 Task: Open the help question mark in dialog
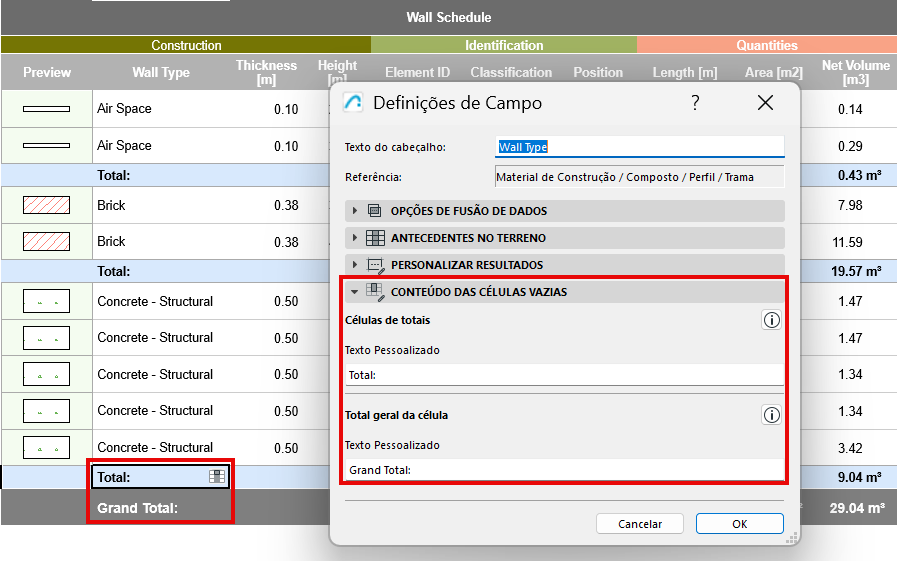point(695,103)
